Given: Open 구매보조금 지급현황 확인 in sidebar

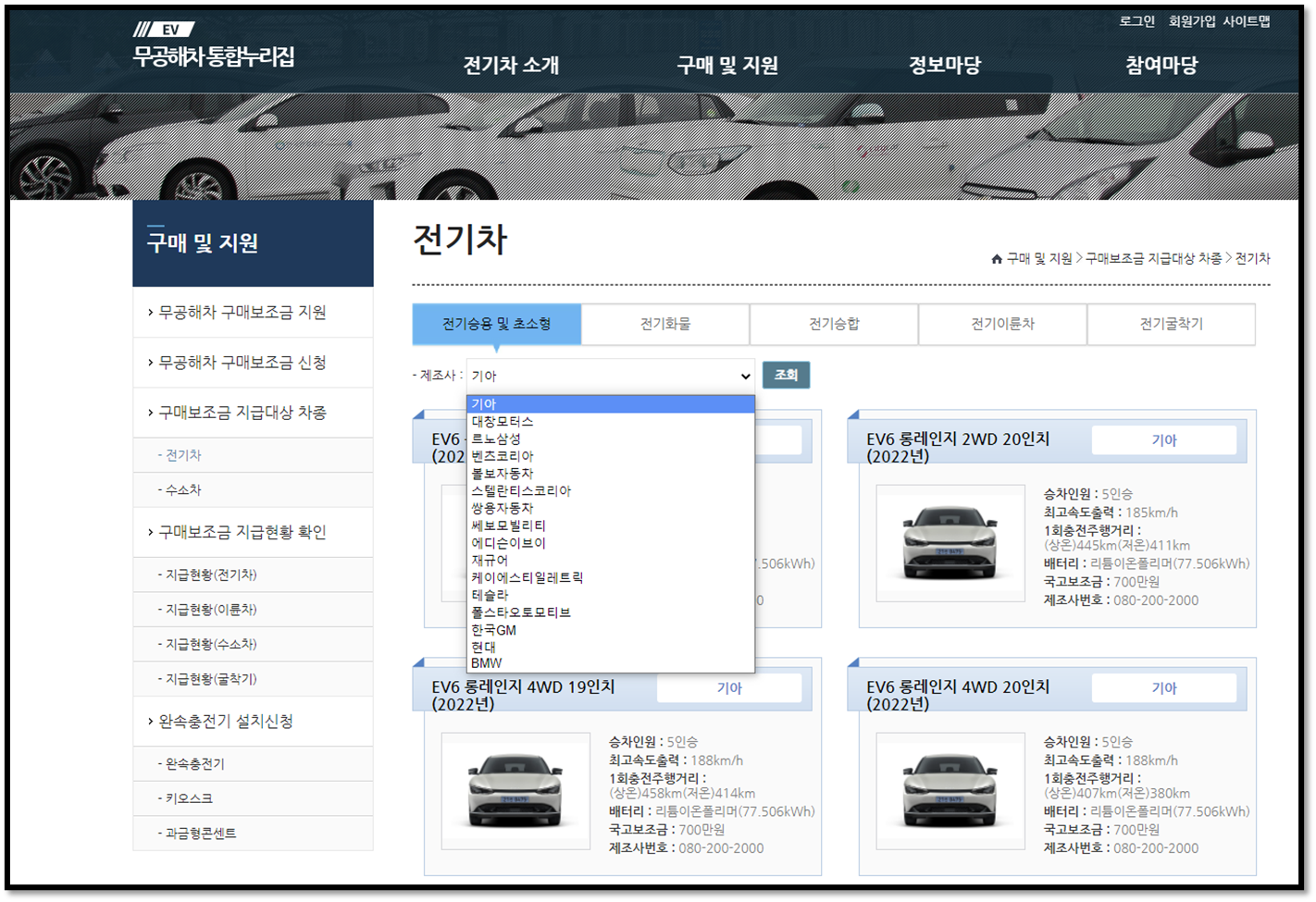Looking at the screenshot, I should click(x=253, y=533).
